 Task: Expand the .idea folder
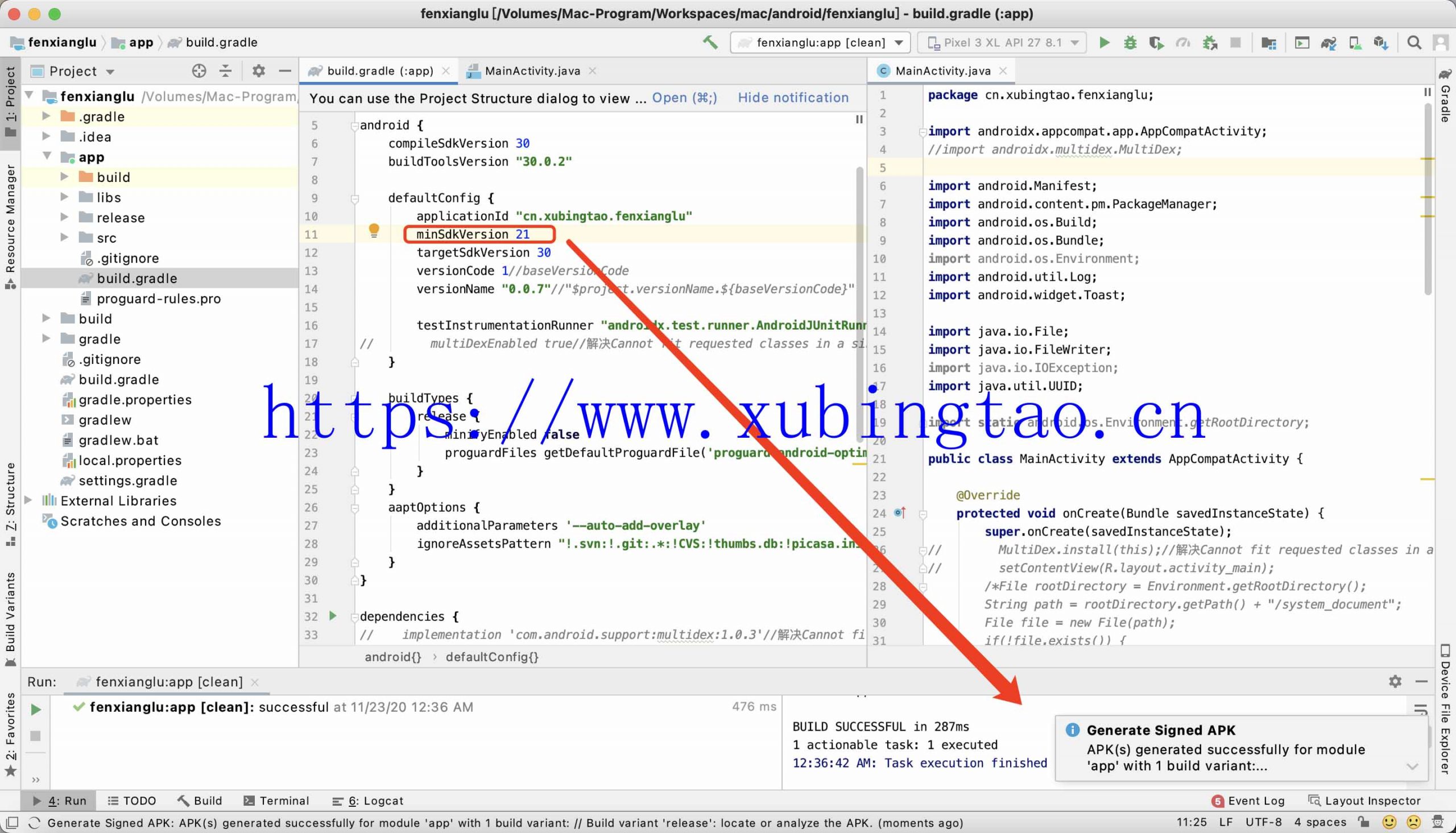46,136
